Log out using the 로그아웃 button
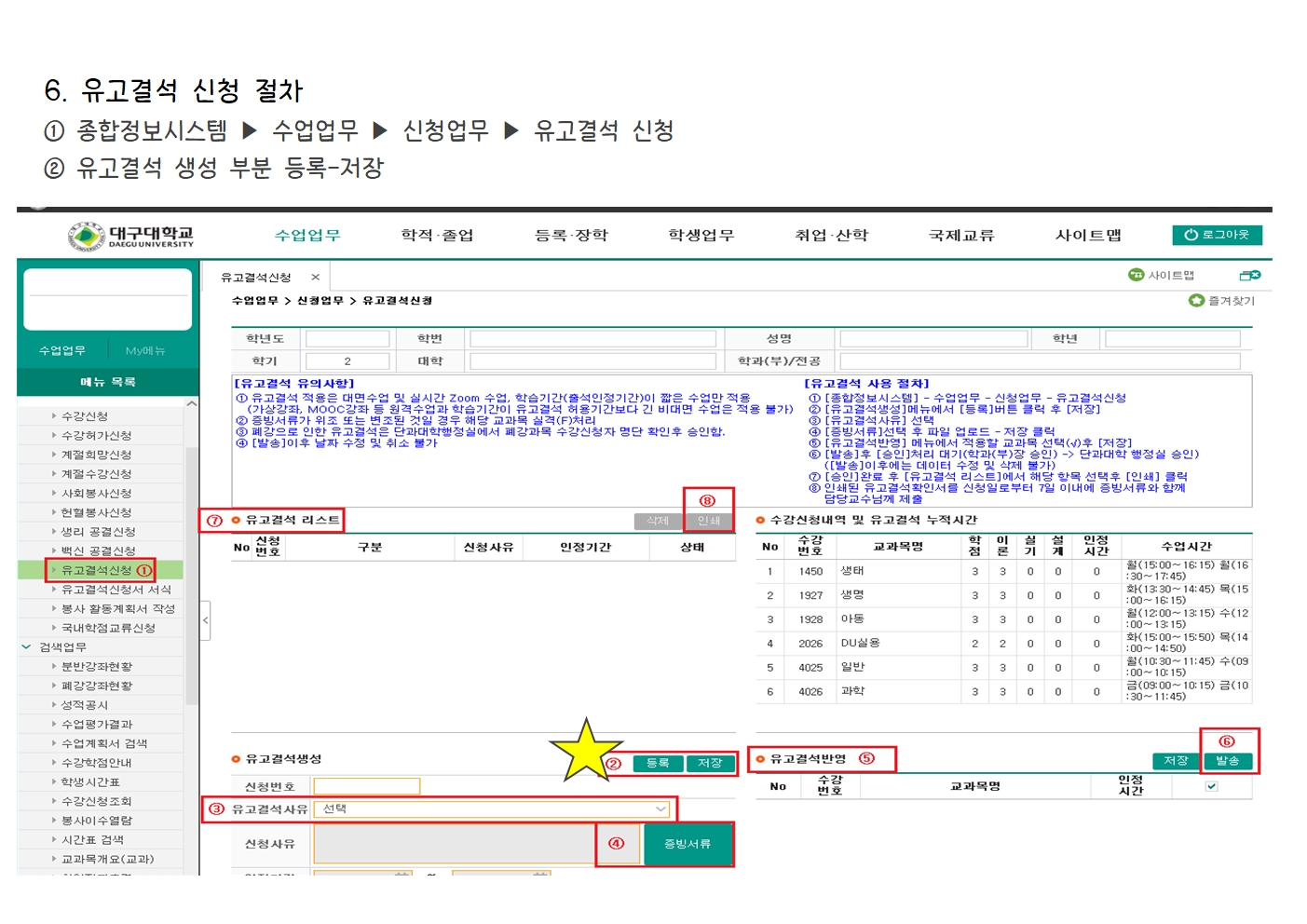This screenshot has width=1307, height=924. point(1217,235)
